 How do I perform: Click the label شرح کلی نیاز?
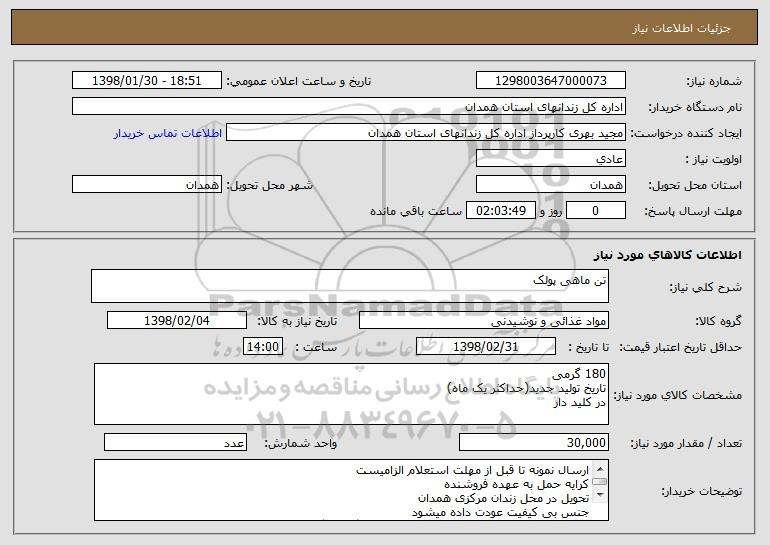click(706, 287)
